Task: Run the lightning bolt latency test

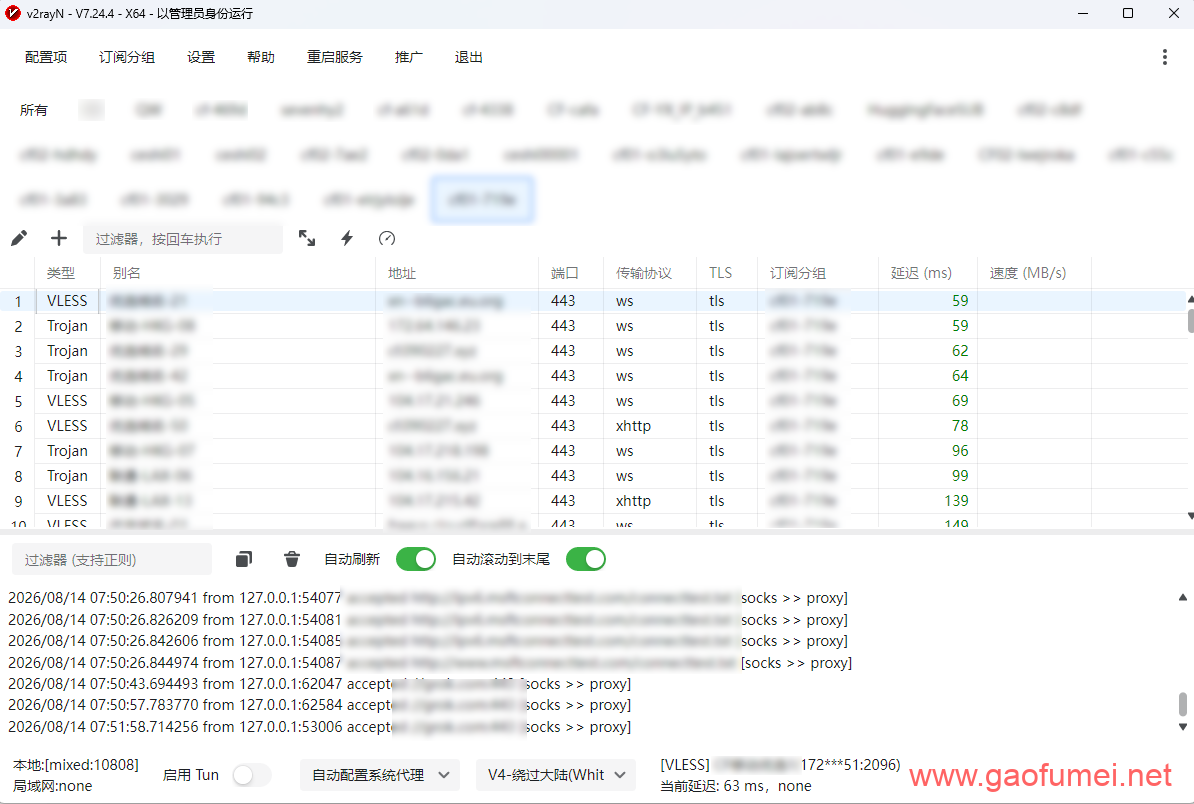Action: pyautogui.click(x=347, y=238)
